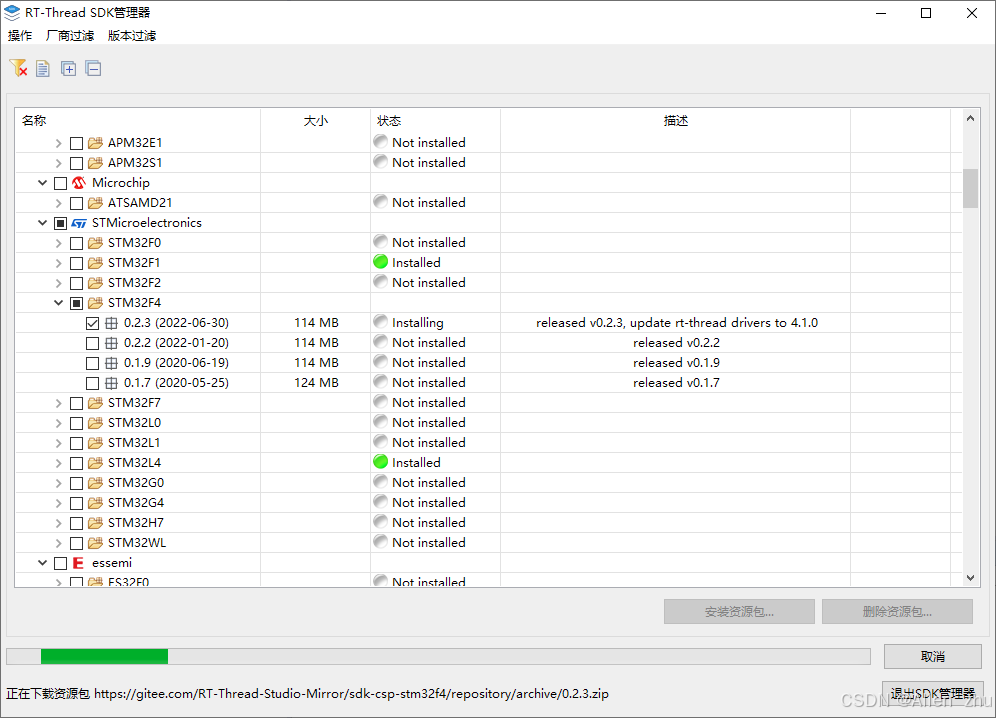The image size is (996, 718).
Task: Click the STMicroelectronics ST logo icon
Action: 79,223
